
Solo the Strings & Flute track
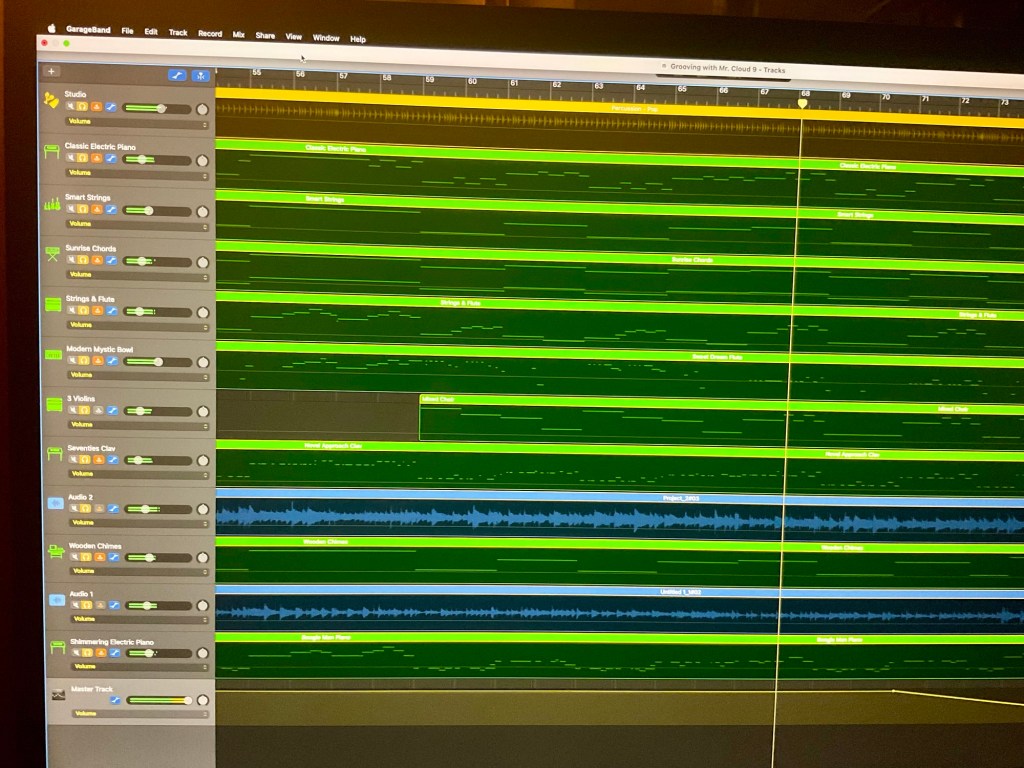85,311
